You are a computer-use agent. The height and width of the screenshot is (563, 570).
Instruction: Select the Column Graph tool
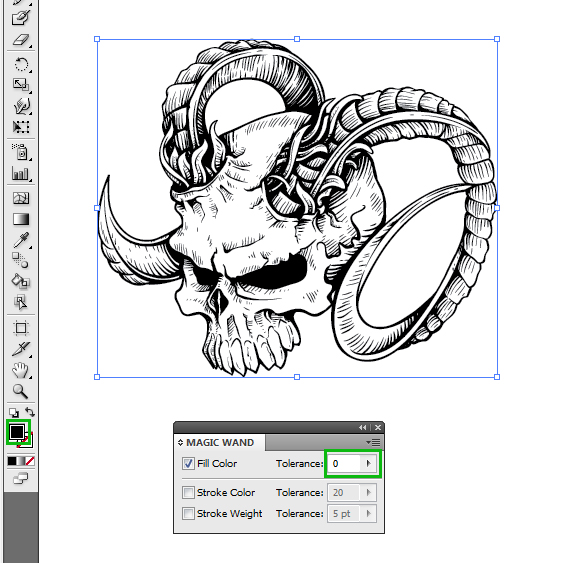point(21,174)
